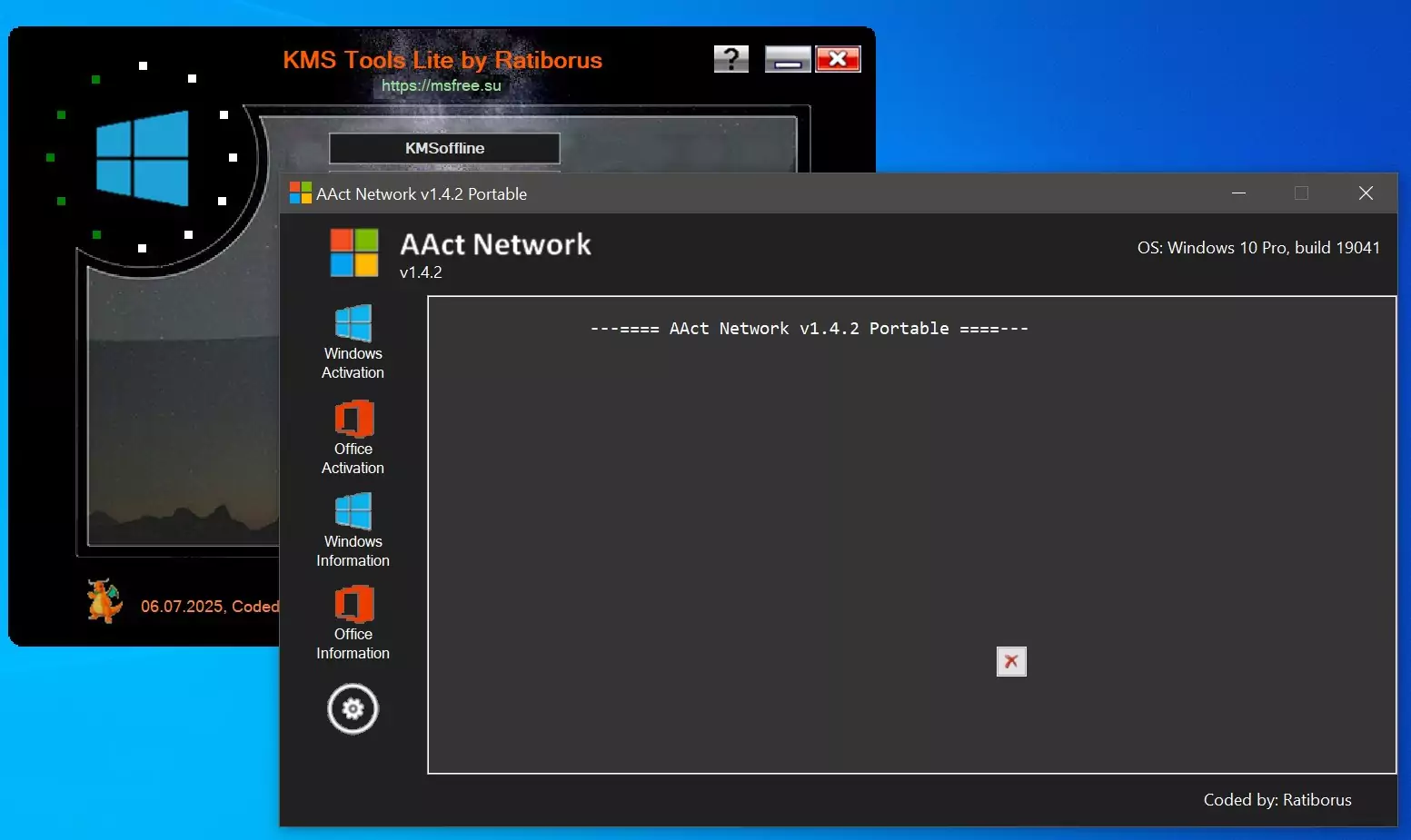Click the '06.07.2025, Coded' text in KMS Tools
The height and width of the screenshot is (840, 1411).
pos(210,607)
